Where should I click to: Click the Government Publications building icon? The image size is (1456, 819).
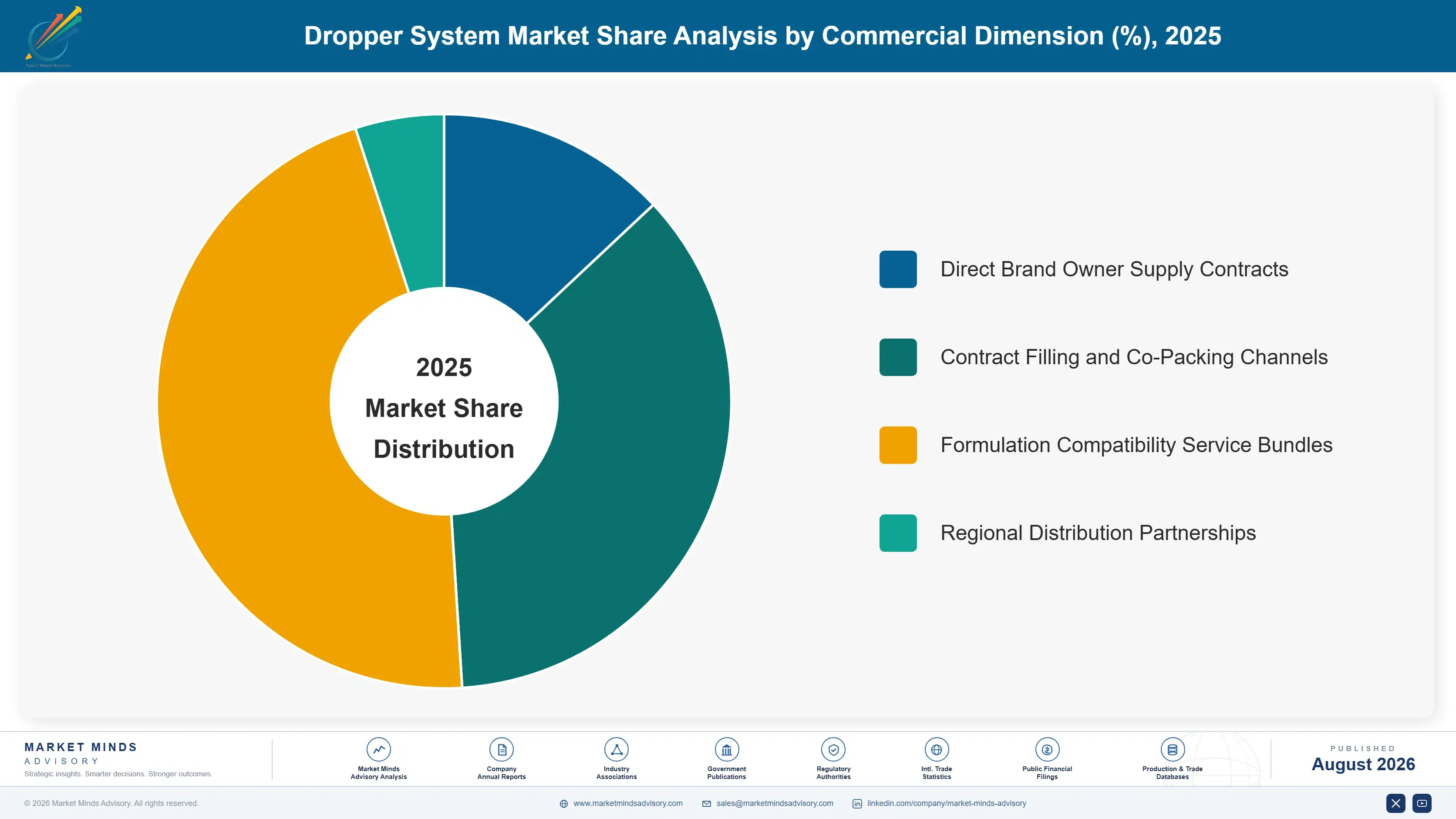726,749
